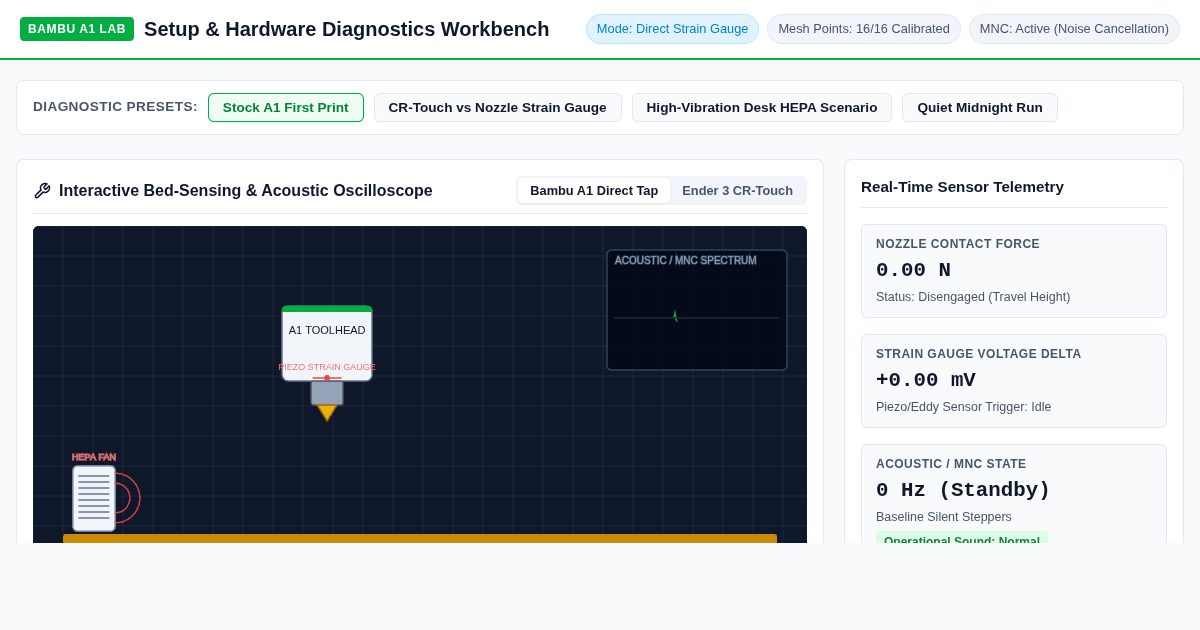
Task: Click the Diagnostic Presets label
Action: [115, 107]
